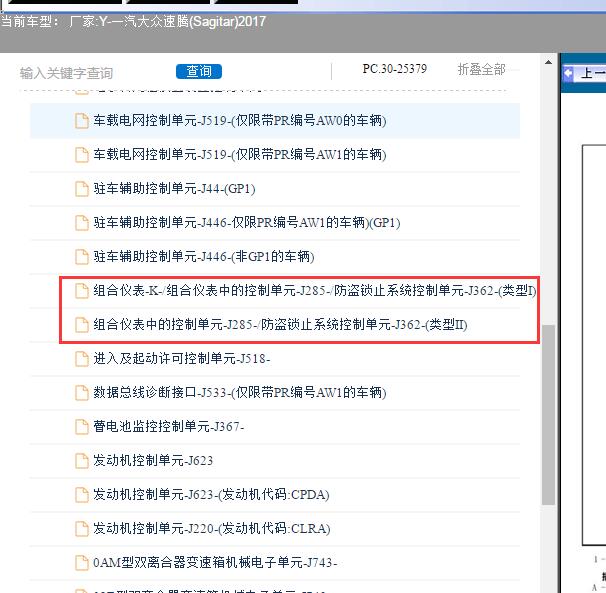Screen dimensions: 606x593
Task: Open 车载电网控制单元-J519 AW0 document
Action: point(240,121)
